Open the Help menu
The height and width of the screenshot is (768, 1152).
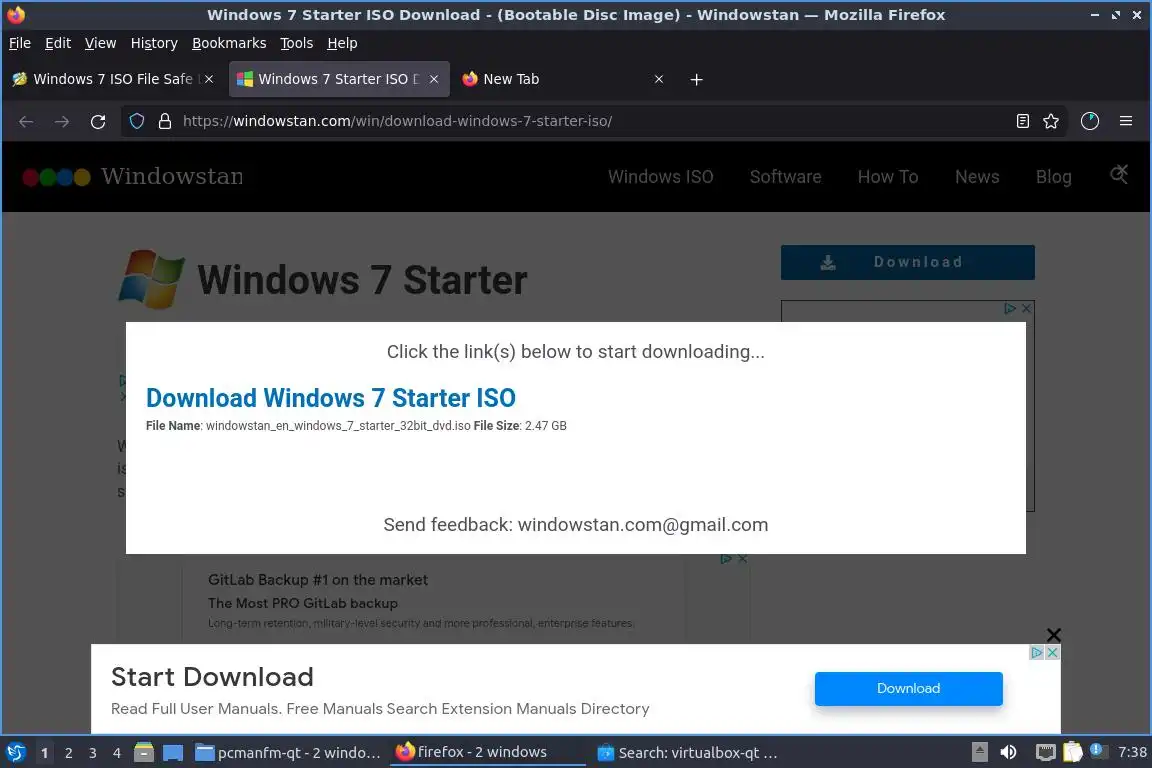click(x=342, y=43)
